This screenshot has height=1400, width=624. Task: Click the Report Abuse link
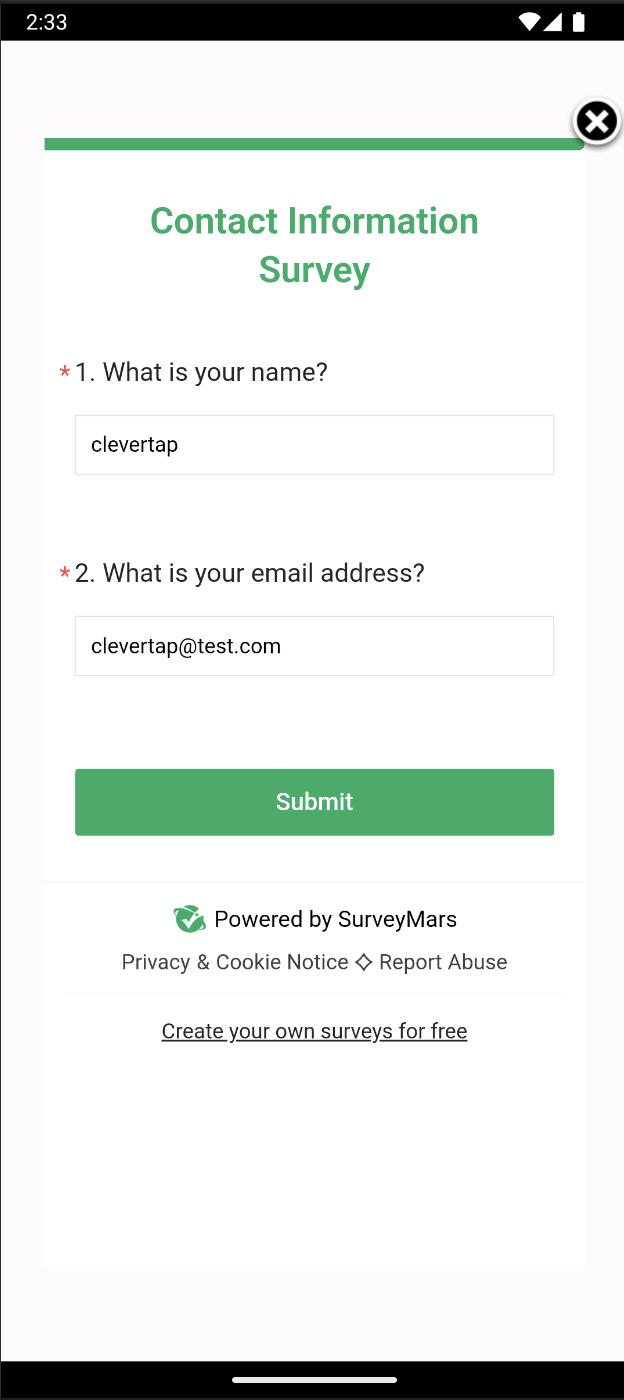pos(443,961)
